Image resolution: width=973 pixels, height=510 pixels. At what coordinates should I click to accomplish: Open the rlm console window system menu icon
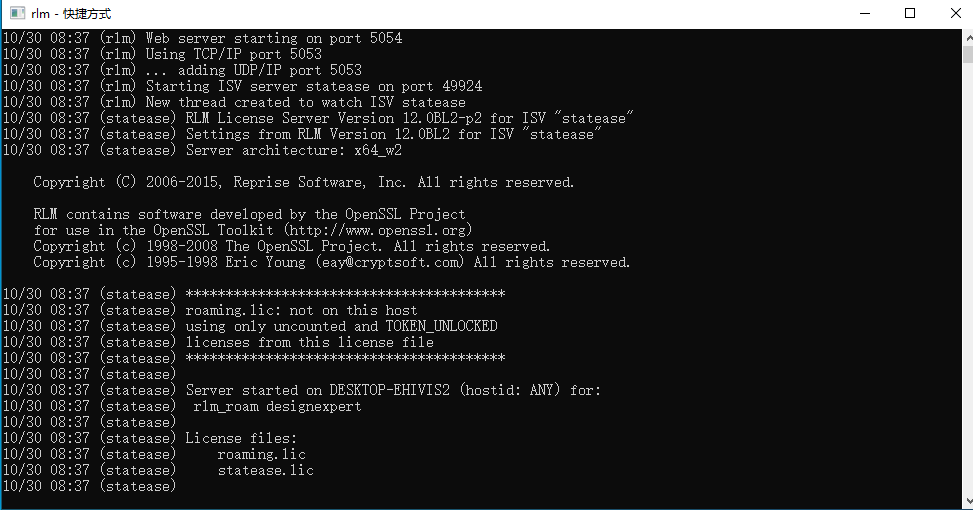point(17,13)
